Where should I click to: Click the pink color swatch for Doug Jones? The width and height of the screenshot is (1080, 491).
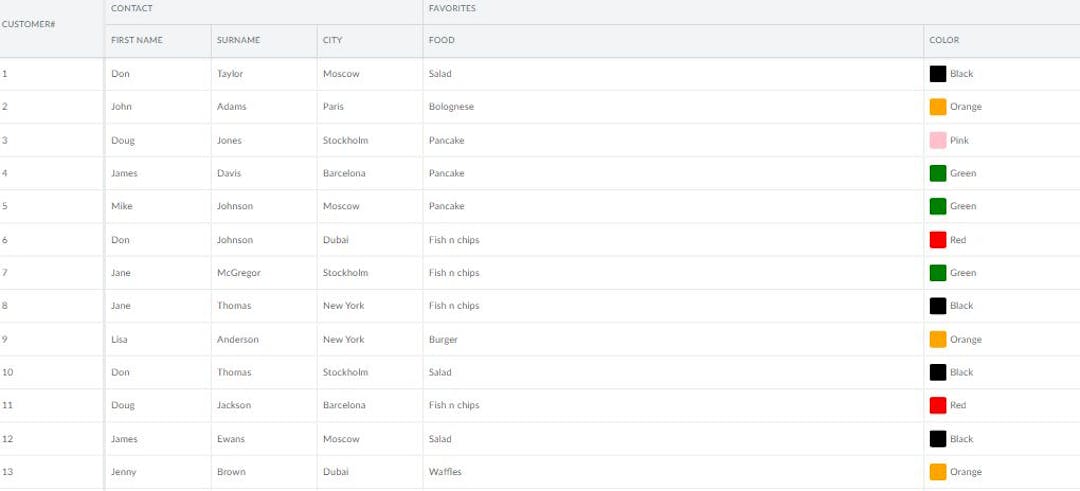pos(938,140)
